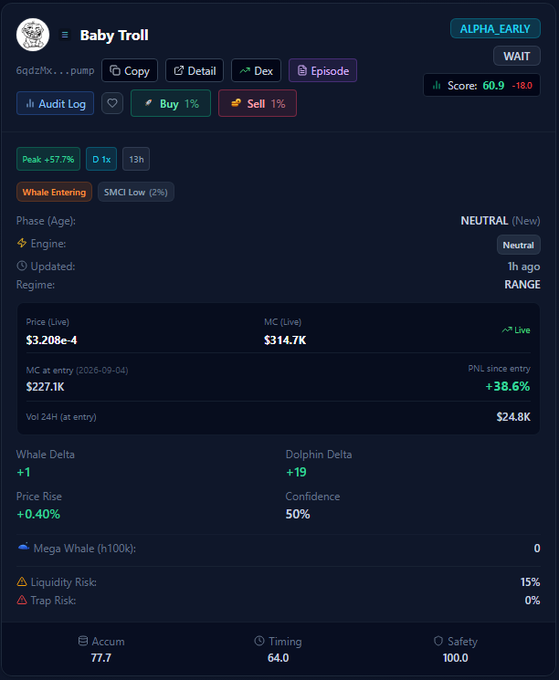Click the D 1x tag
Image resolution: width=559 pixels, height=680 pixels.
pos(101,159)
